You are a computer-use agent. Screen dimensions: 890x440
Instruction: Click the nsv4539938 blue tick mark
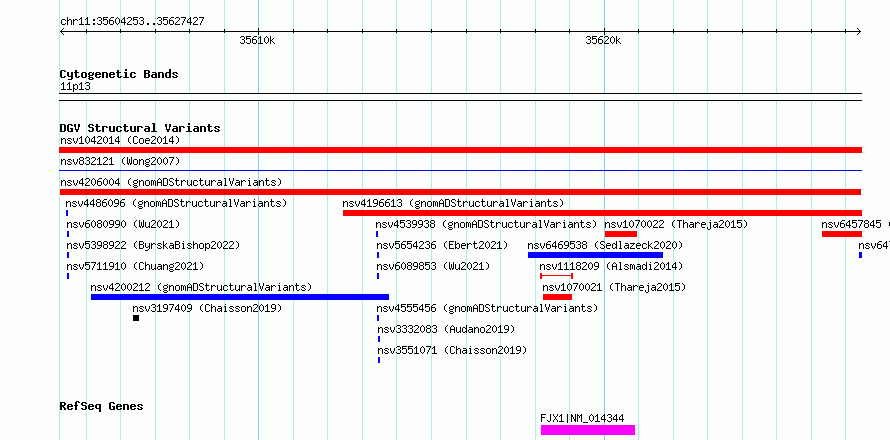(377, 234)
